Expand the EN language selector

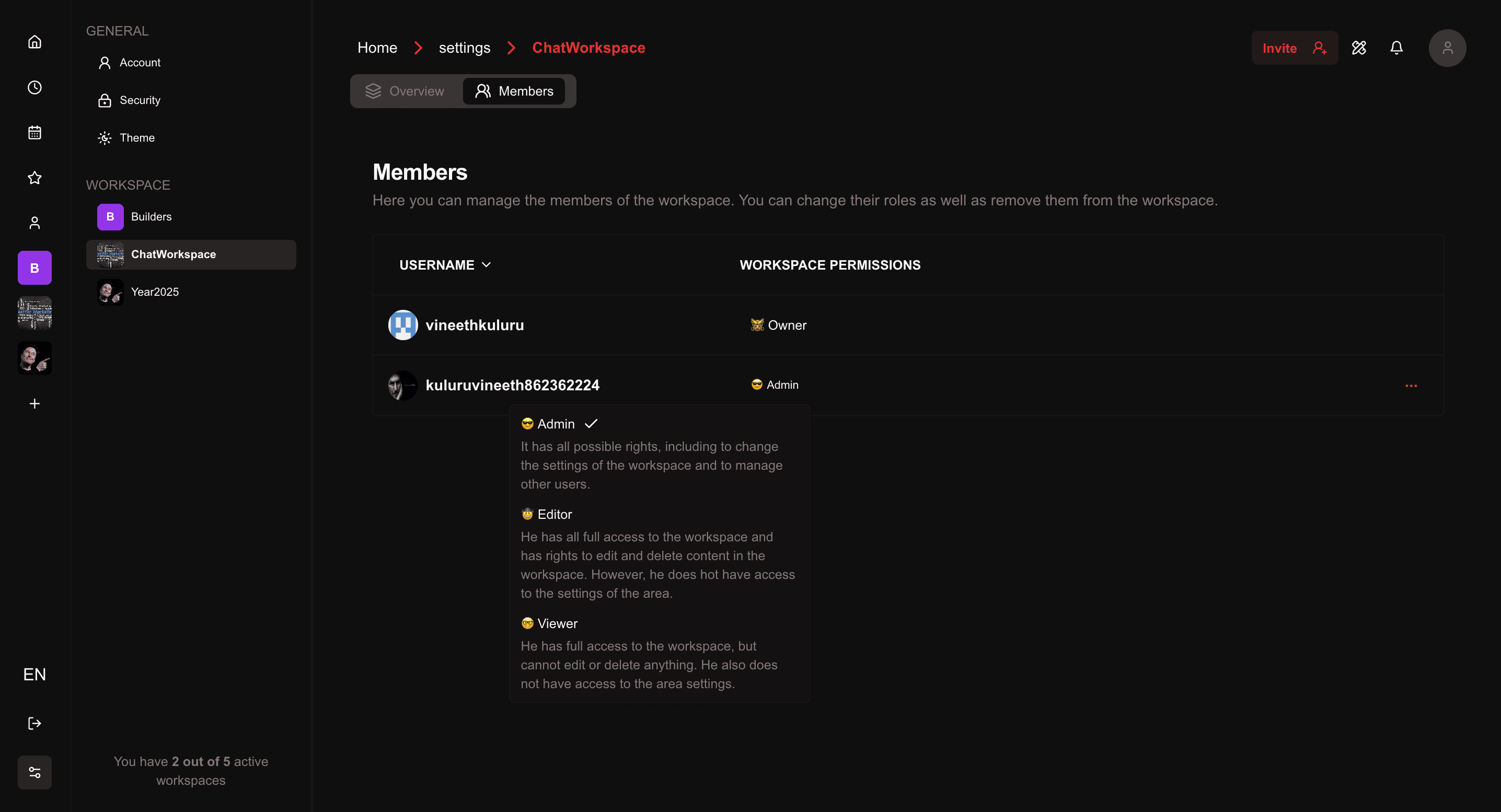(x=34, y=674)
